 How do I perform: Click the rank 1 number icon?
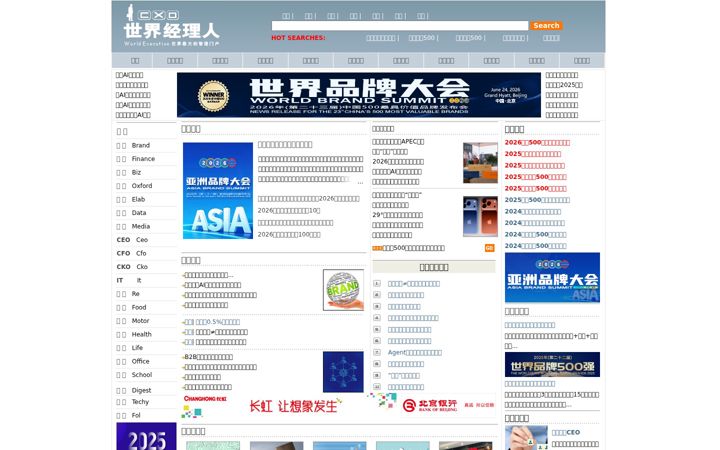click(377, 283)
